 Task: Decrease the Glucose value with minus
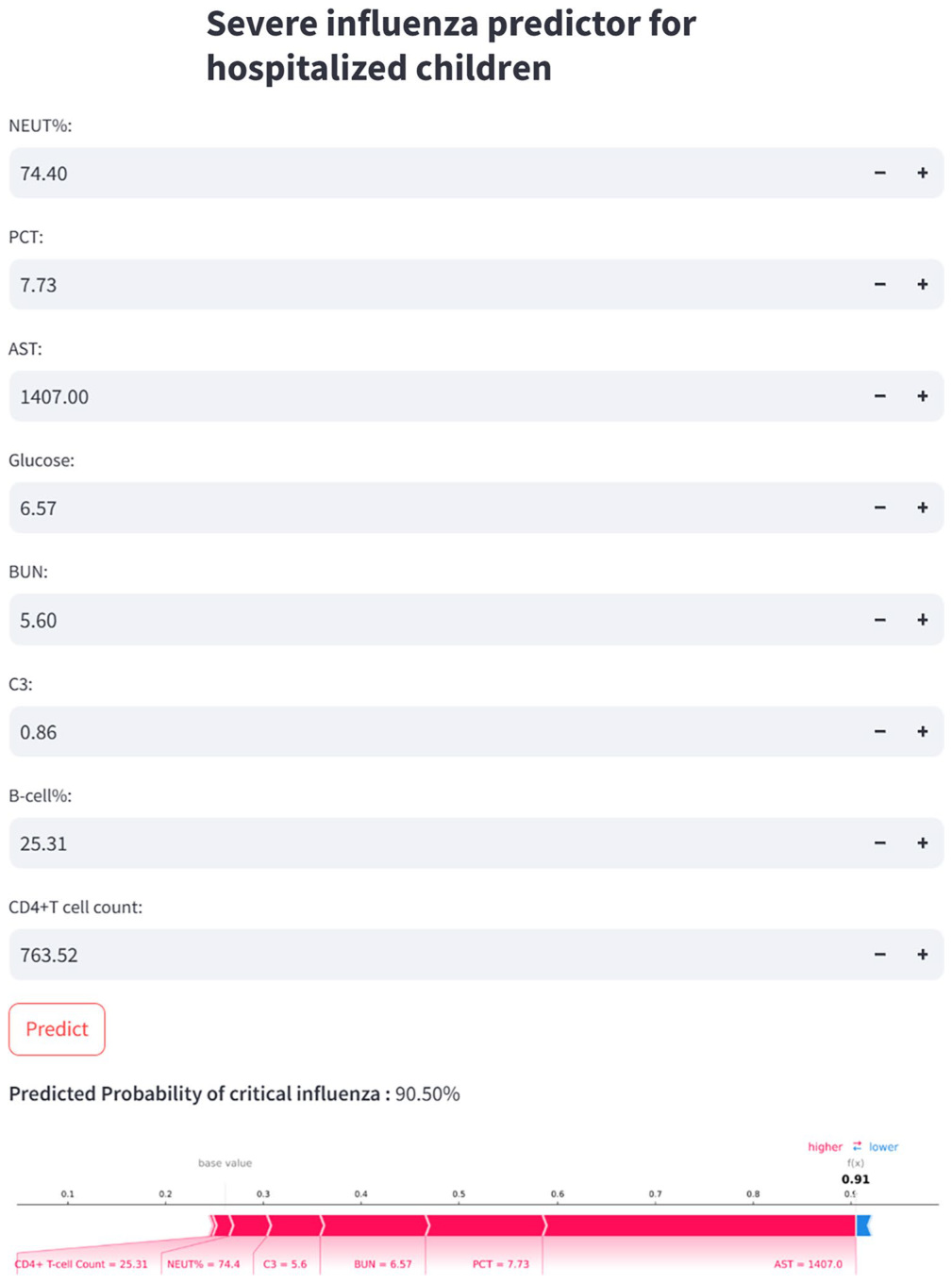pyautogui.click(x=879, y=508)
